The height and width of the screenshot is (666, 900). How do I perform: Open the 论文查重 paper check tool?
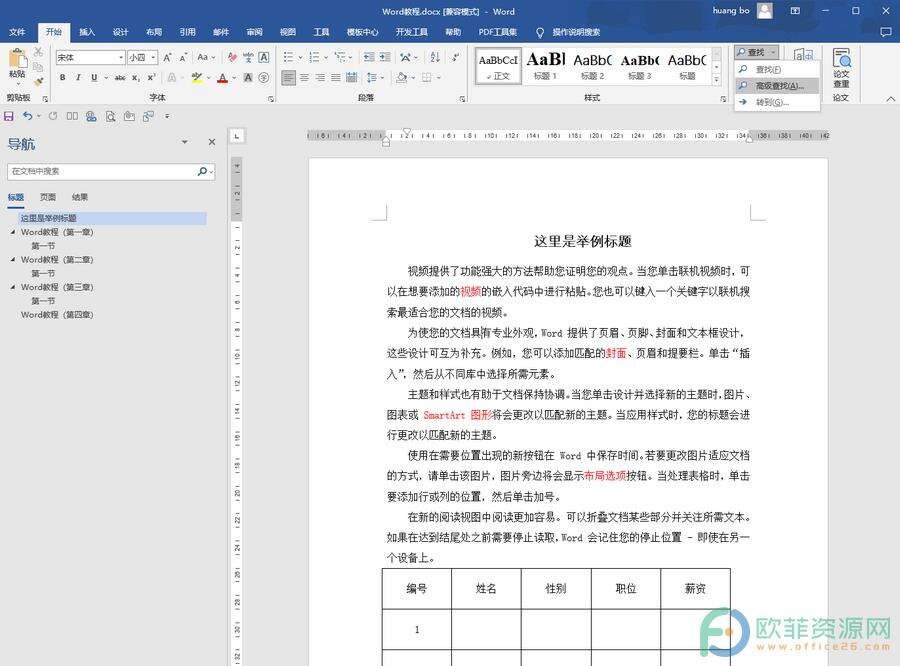(x=841, y=68)
